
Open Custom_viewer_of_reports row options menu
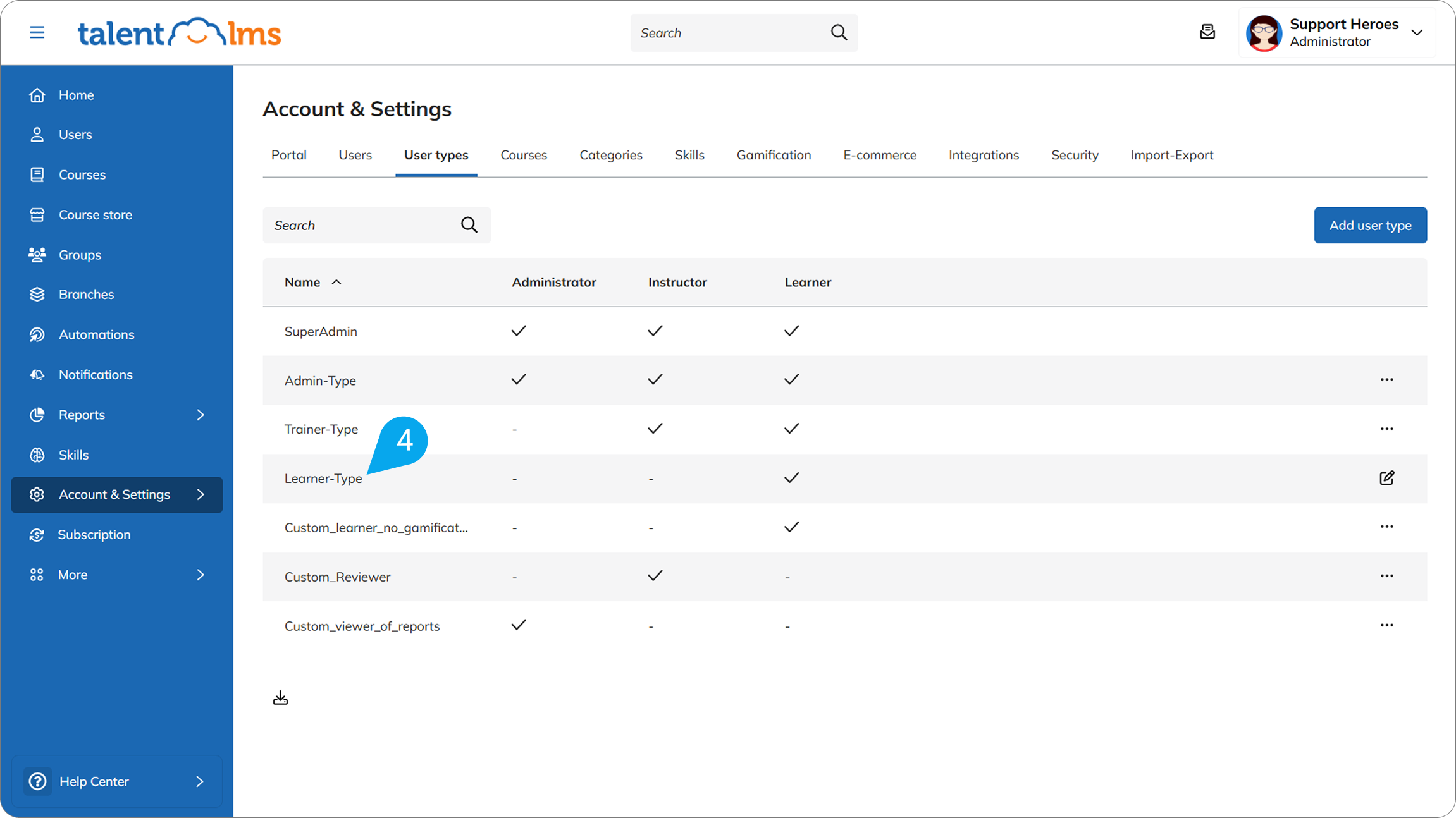coord(1386,626)
